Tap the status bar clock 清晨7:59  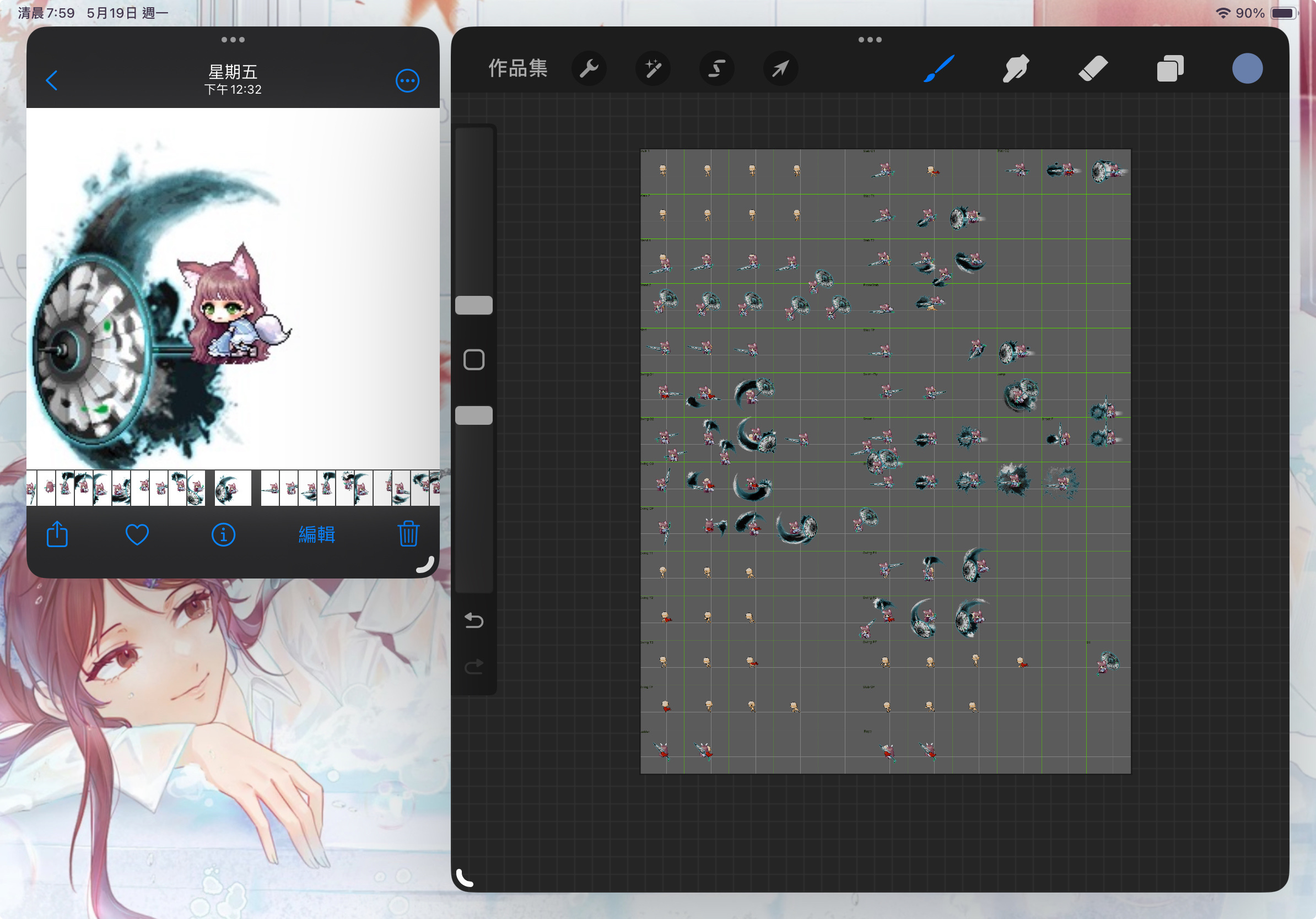(x=46, y=13)
